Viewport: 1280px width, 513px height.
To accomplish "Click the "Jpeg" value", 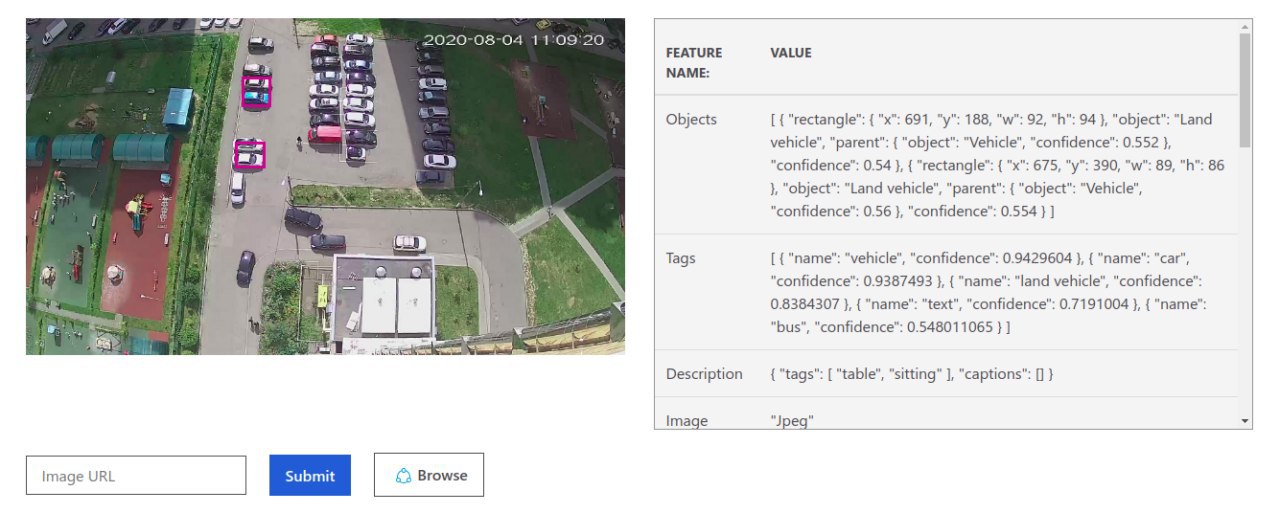I will pos(792,421).
